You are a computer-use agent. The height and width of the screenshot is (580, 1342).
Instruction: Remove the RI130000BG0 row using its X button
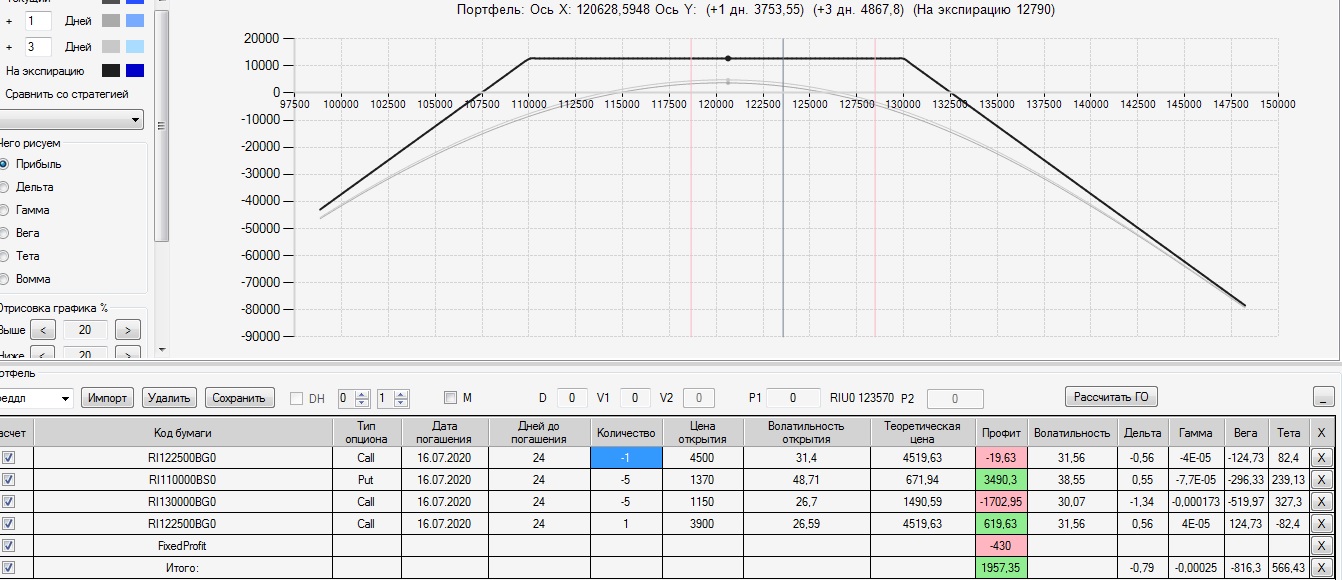(x=1321, y=501)
